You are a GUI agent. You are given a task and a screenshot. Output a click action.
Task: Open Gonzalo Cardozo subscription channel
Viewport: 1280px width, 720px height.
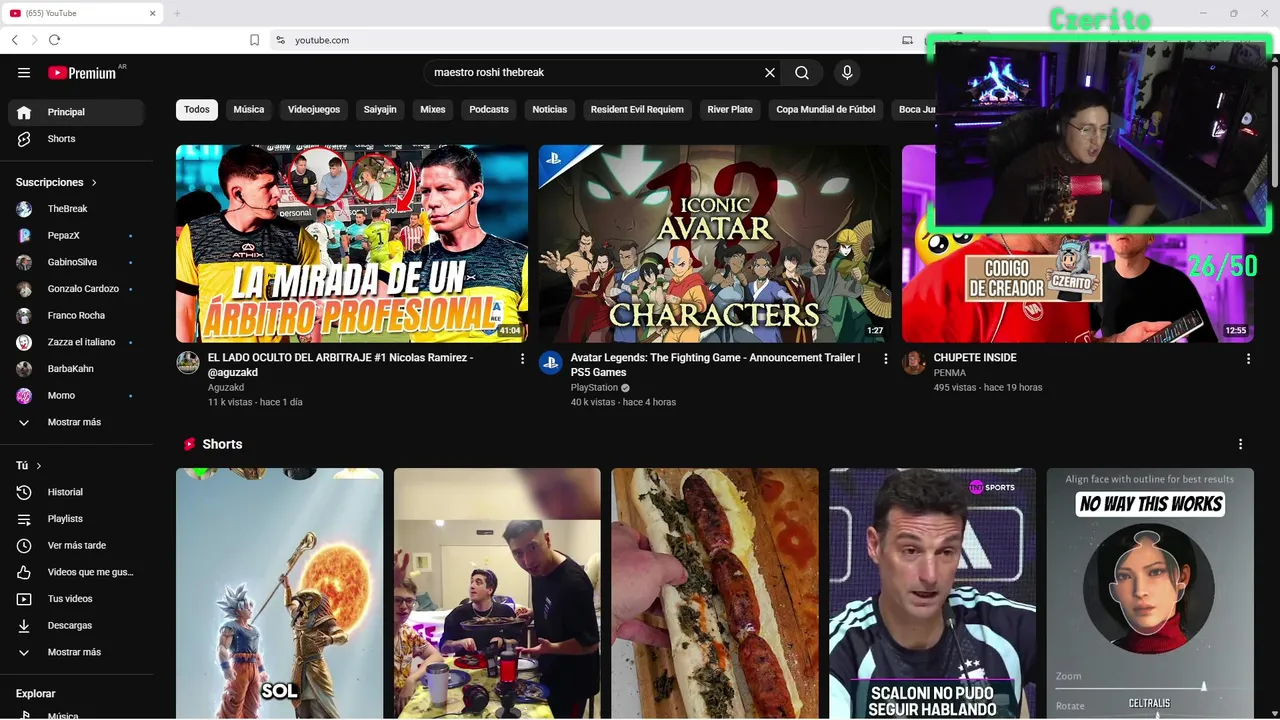coord(76,289)
